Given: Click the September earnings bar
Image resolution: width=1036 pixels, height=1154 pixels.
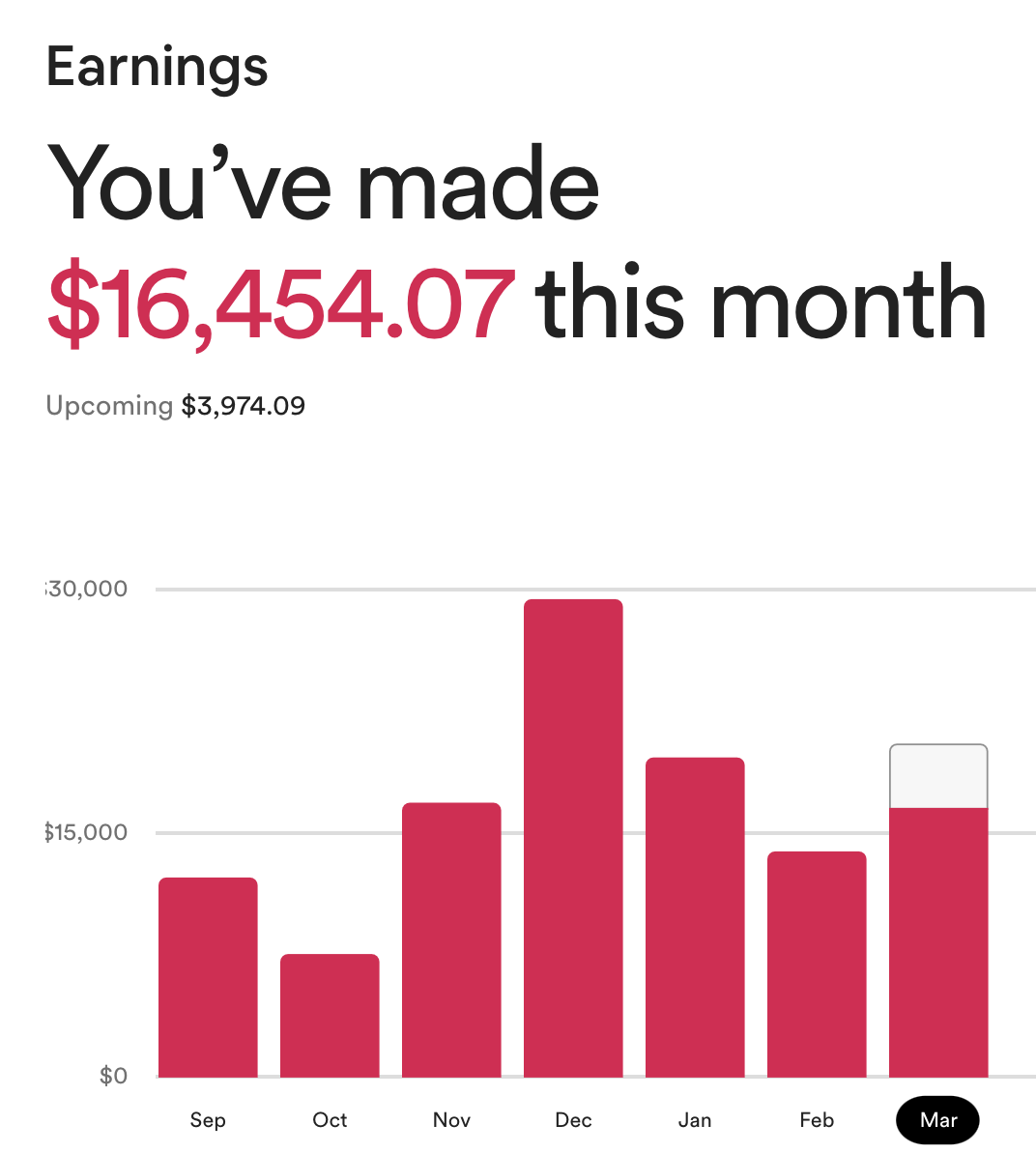Looking at the screenshot, I should (x=208, y=976).
